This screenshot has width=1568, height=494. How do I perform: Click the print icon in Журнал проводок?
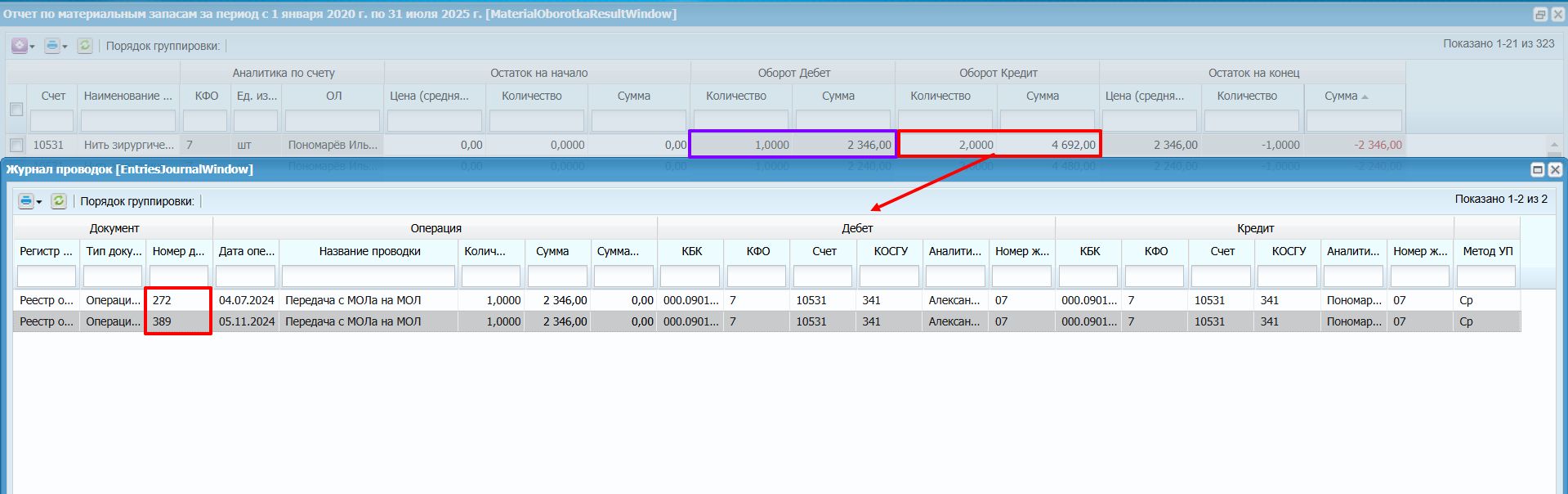pos(26,201)
